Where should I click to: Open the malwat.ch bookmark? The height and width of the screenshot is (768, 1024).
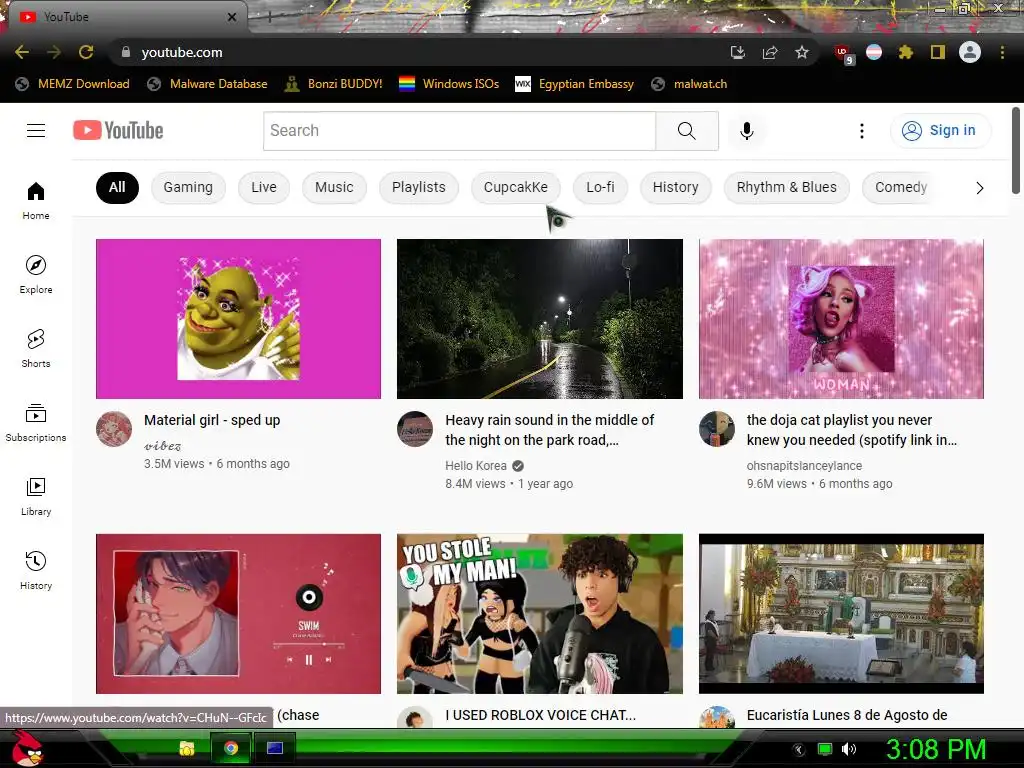tap(689, 84)
